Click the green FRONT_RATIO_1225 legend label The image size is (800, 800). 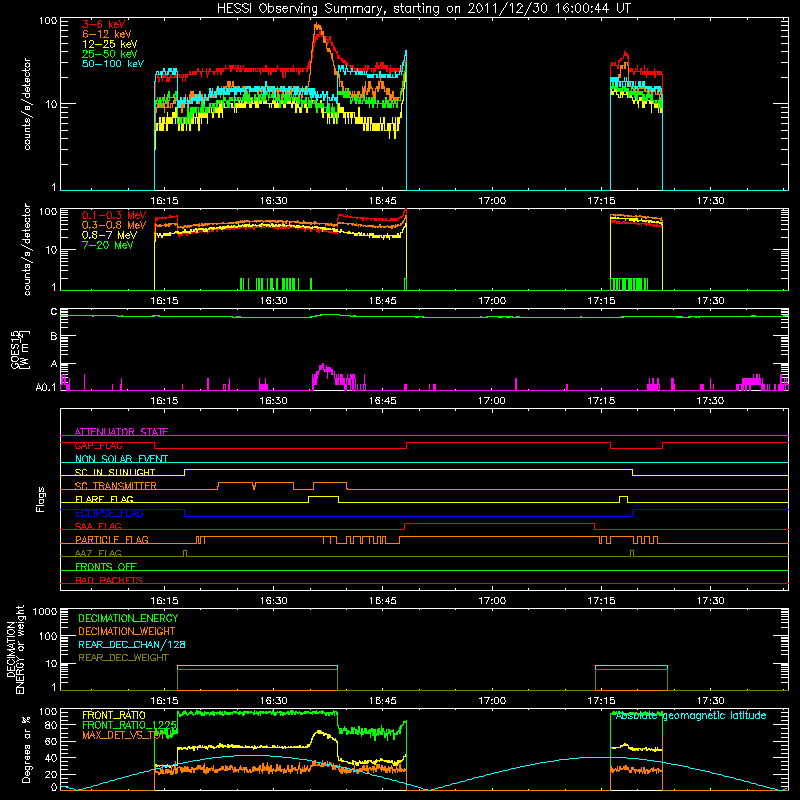click(x=129, y=725)
